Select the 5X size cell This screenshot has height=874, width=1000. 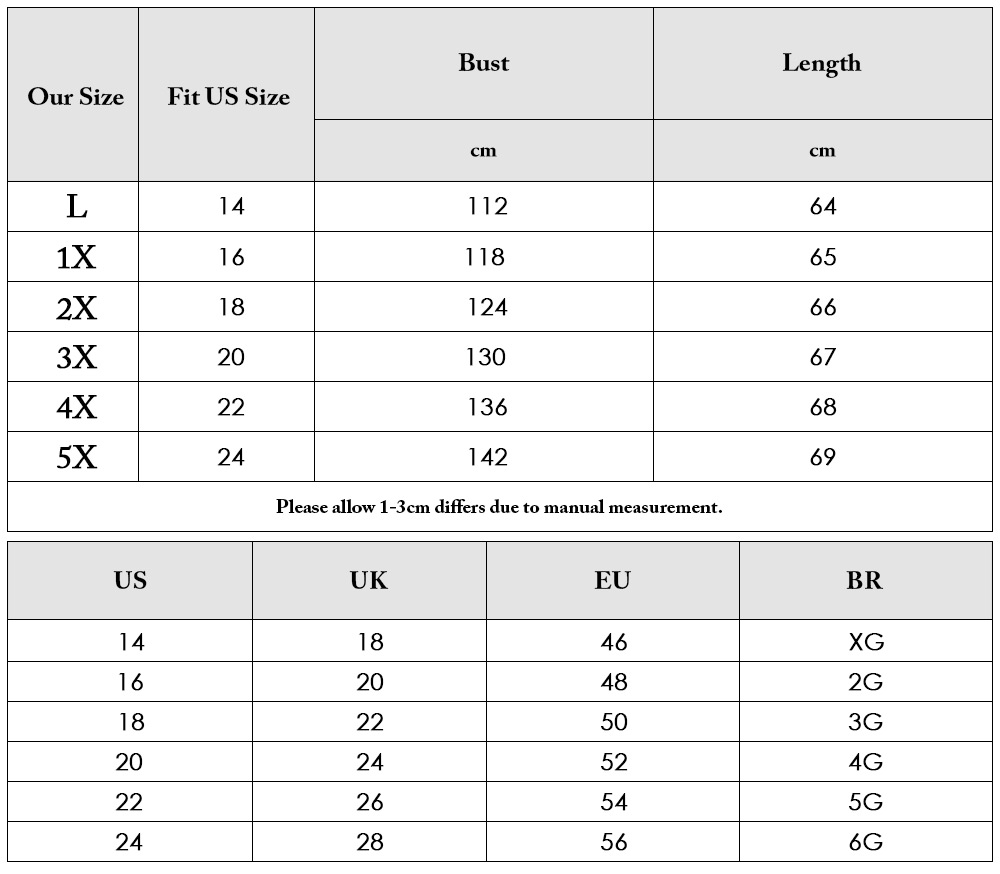pos(77,457)
